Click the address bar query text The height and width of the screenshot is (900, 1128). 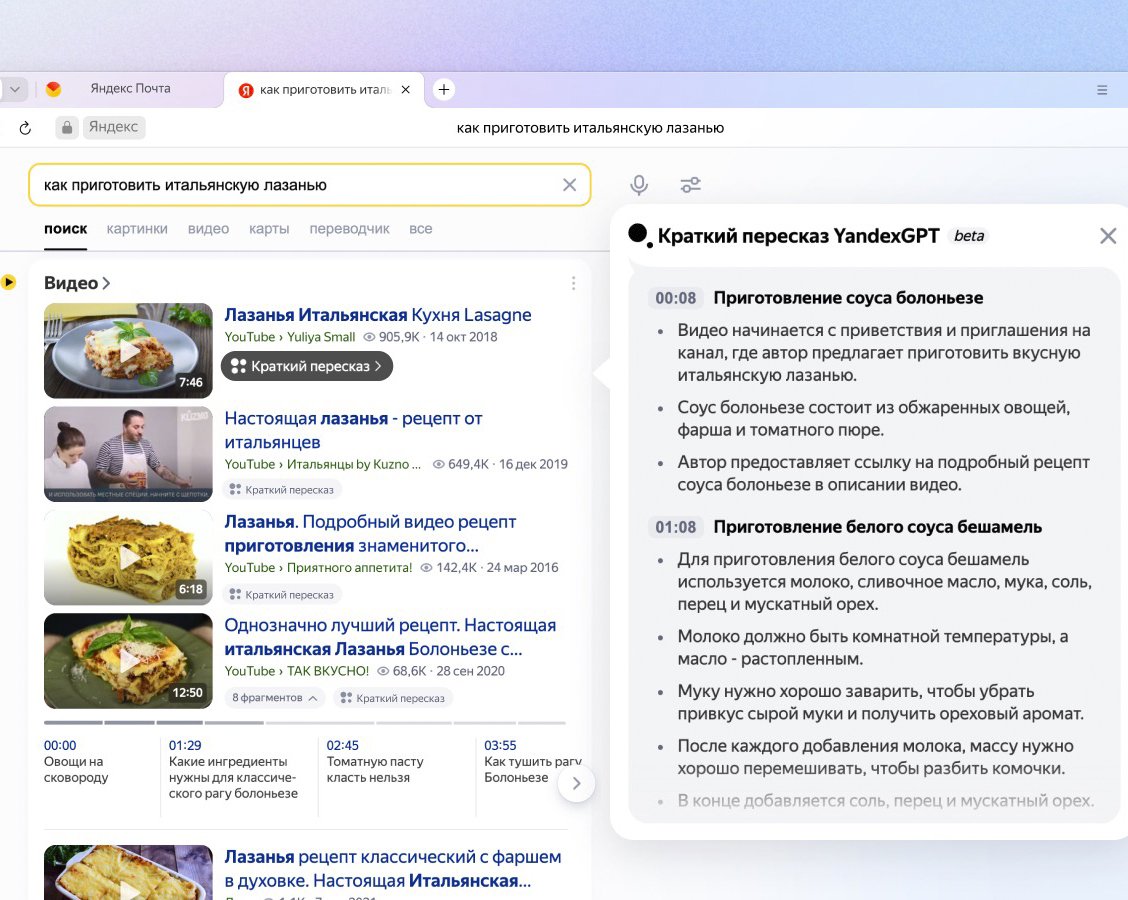(590, 128)
